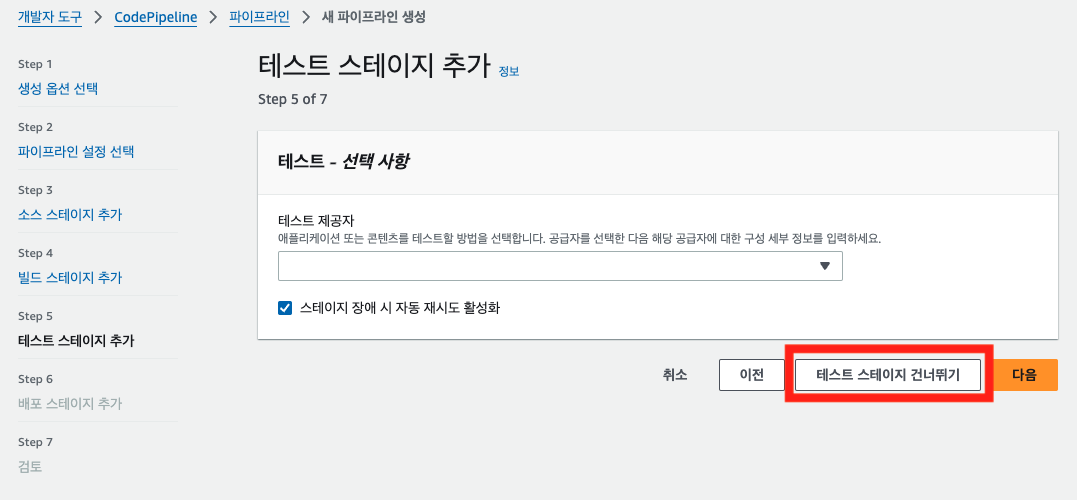
Task: Click the Step 5 of 7 text
Action: pos(293,99)
